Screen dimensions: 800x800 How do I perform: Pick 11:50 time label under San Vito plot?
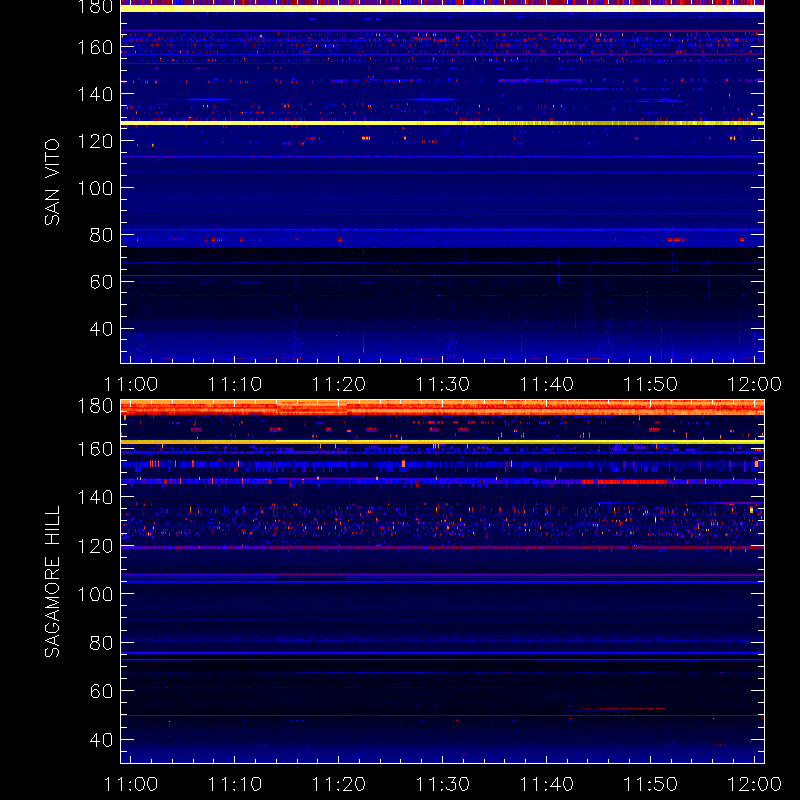(x=651, y=384)
